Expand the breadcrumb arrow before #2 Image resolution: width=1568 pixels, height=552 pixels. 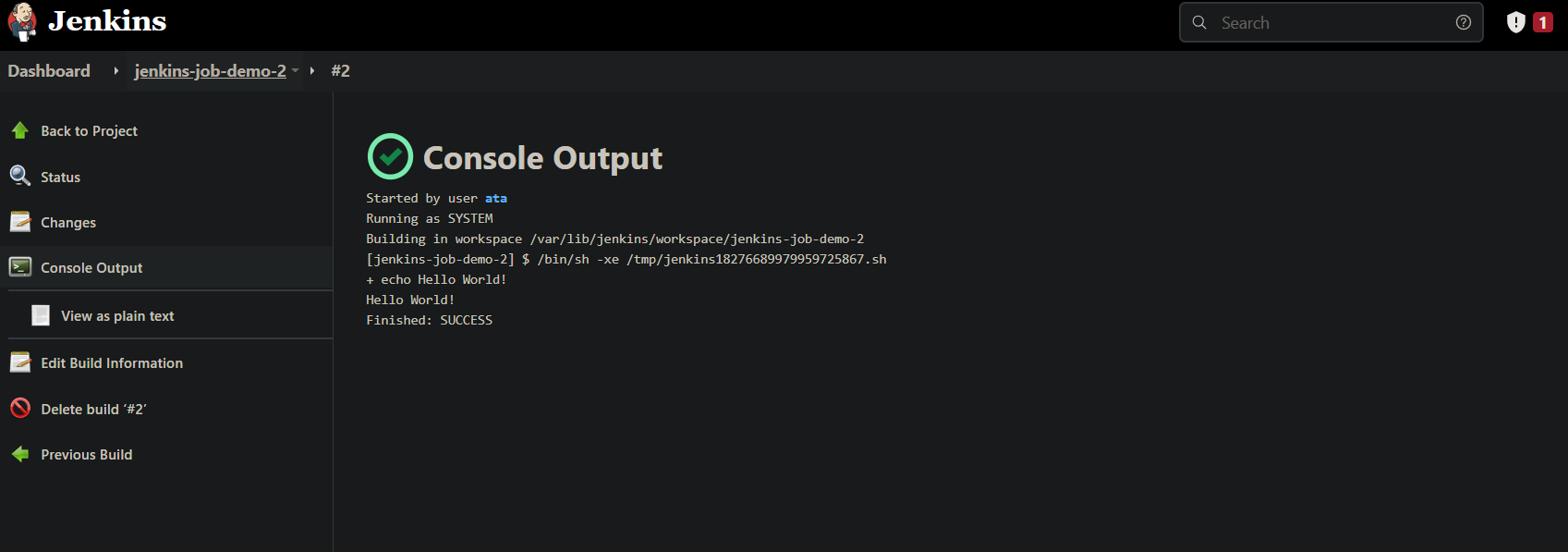tap(312, 70)
